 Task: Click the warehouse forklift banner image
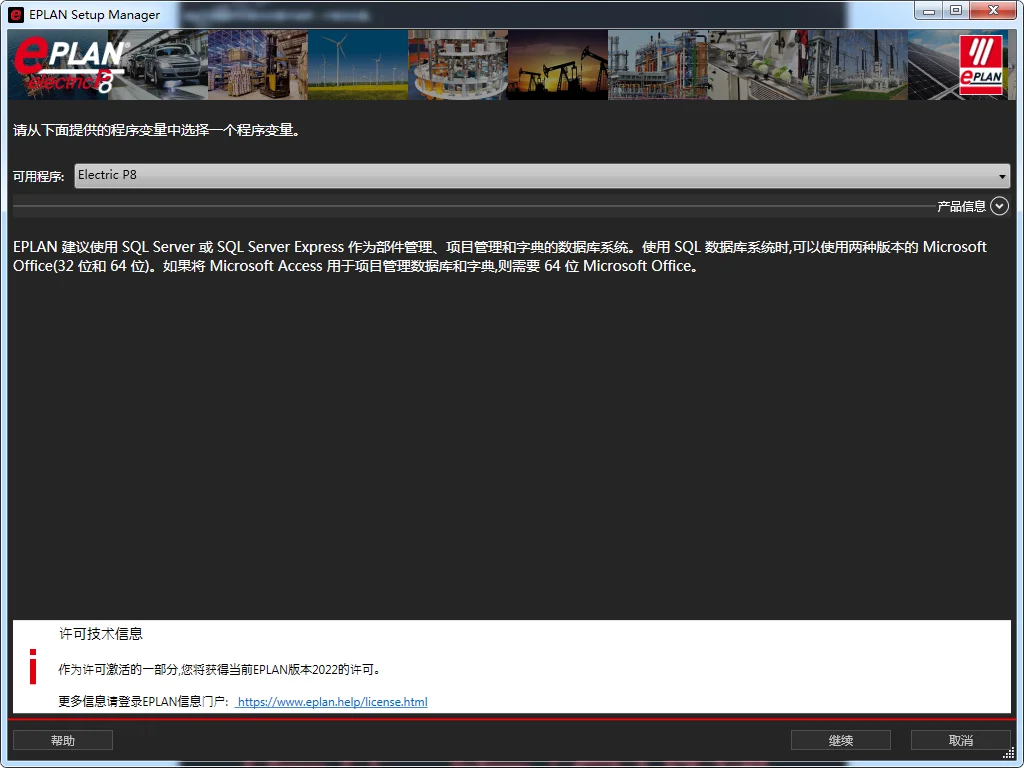click(258, 65)
